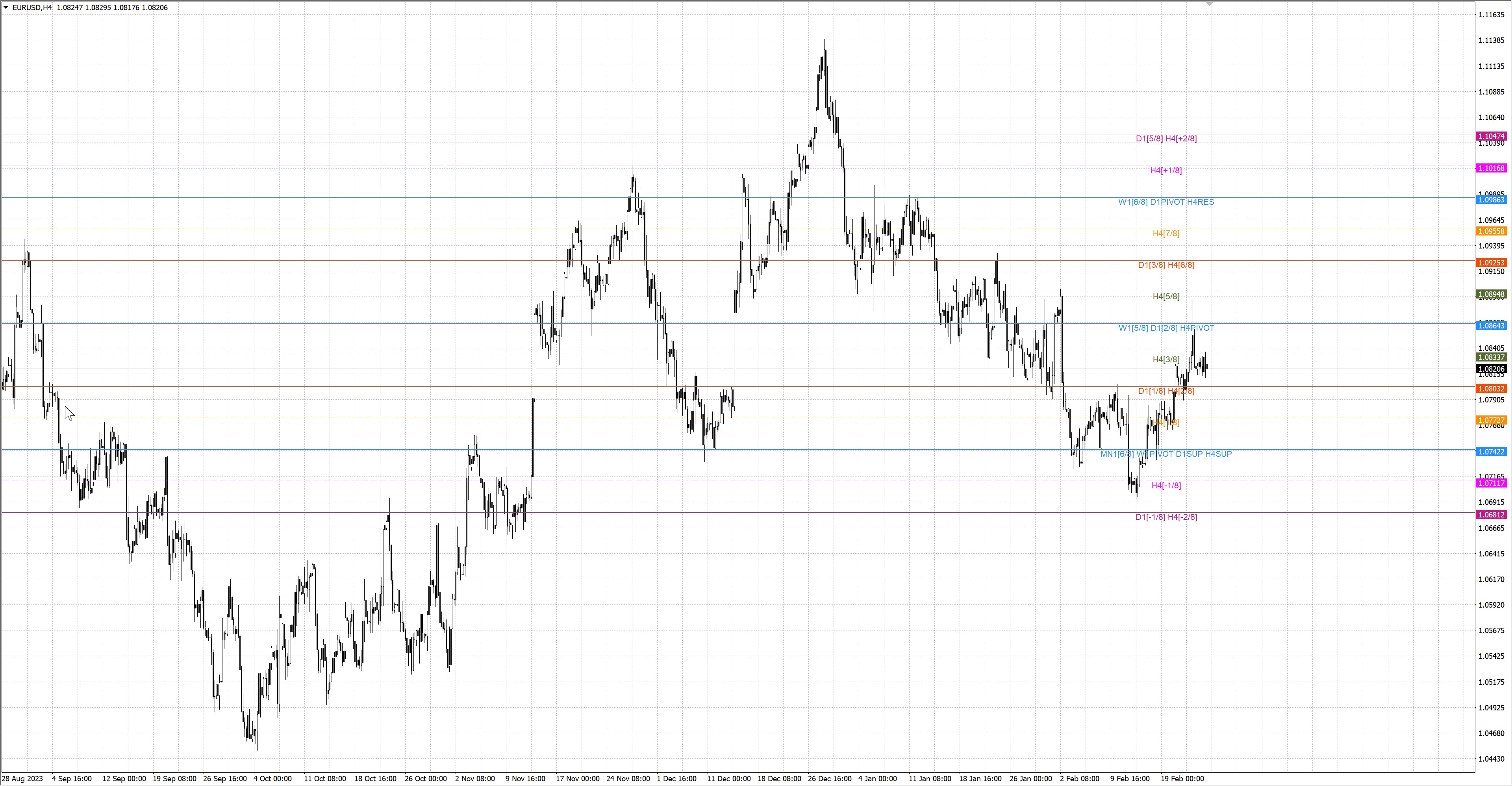Click the 1.06812 price tag on axis
This screenshot has height=786, width=1512.
coord(1491,515)
